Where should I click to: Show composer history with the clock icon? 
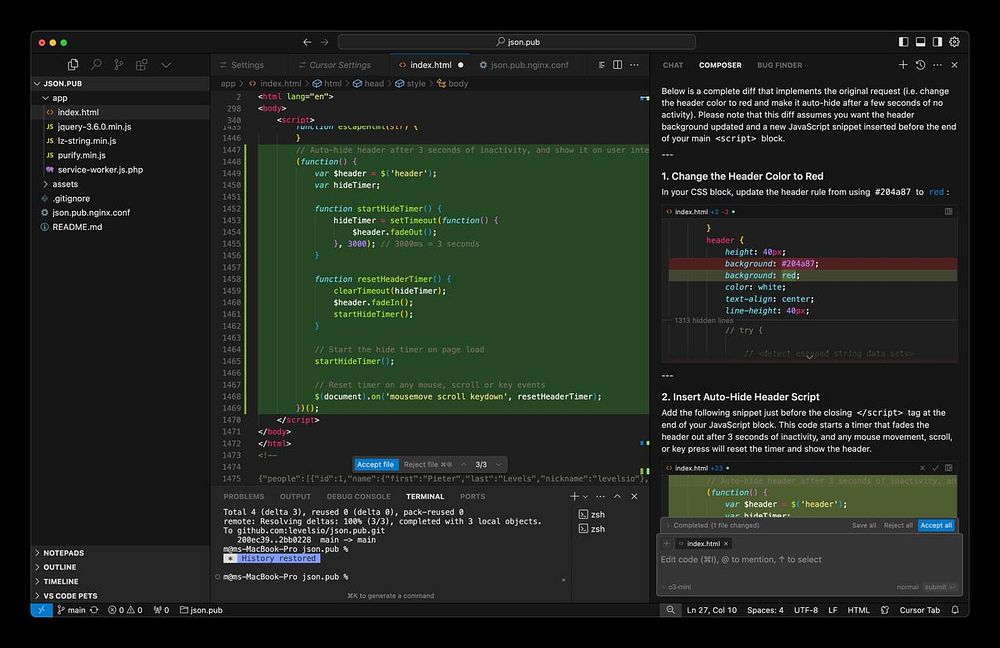click(x=919, y=65)
